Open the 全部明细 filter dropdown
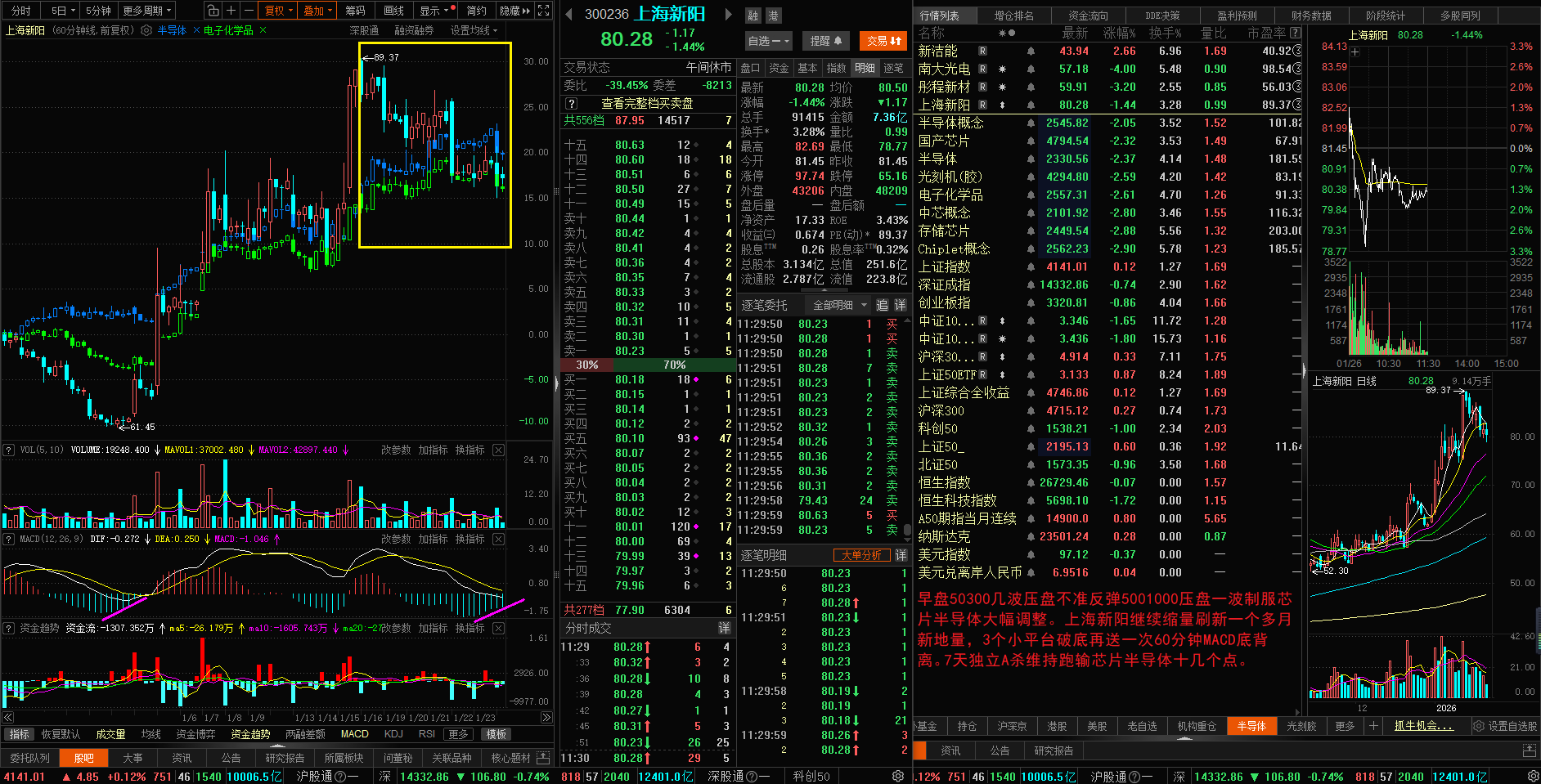1541x784 pixels. tap(838, 305)
